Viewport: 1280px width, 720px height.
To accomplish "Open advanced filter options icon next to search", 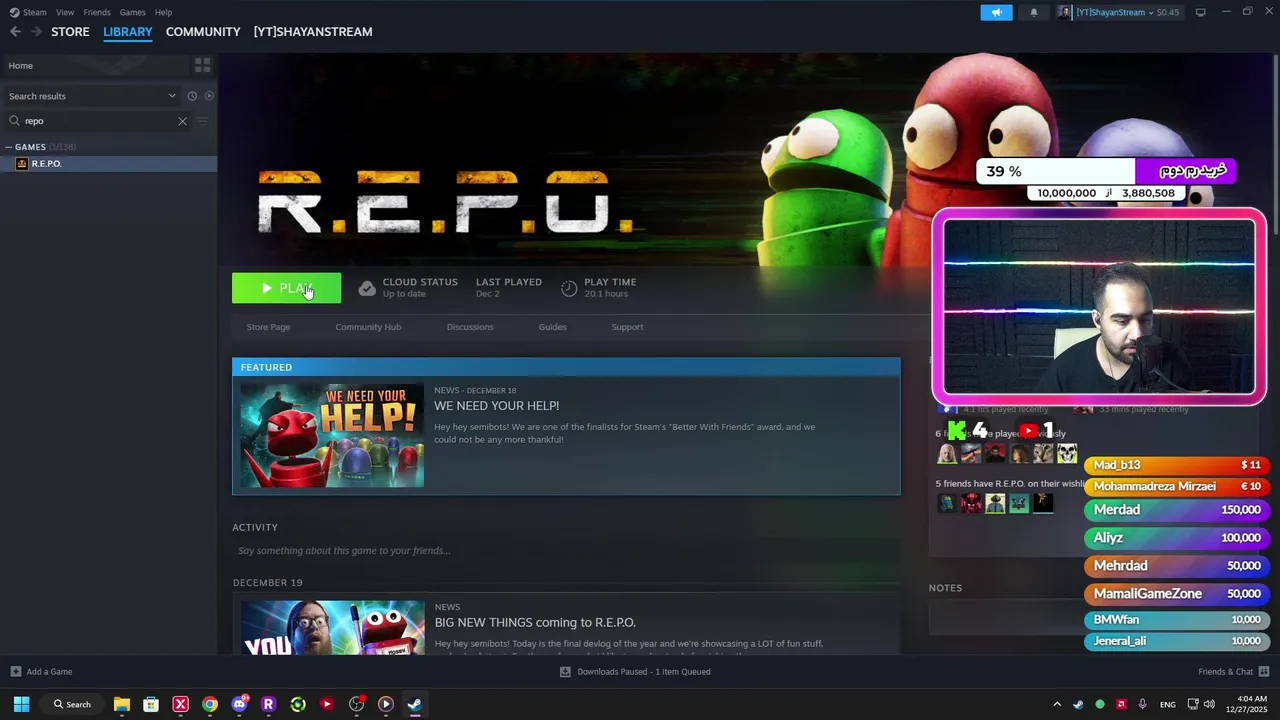I will (202, 121).
